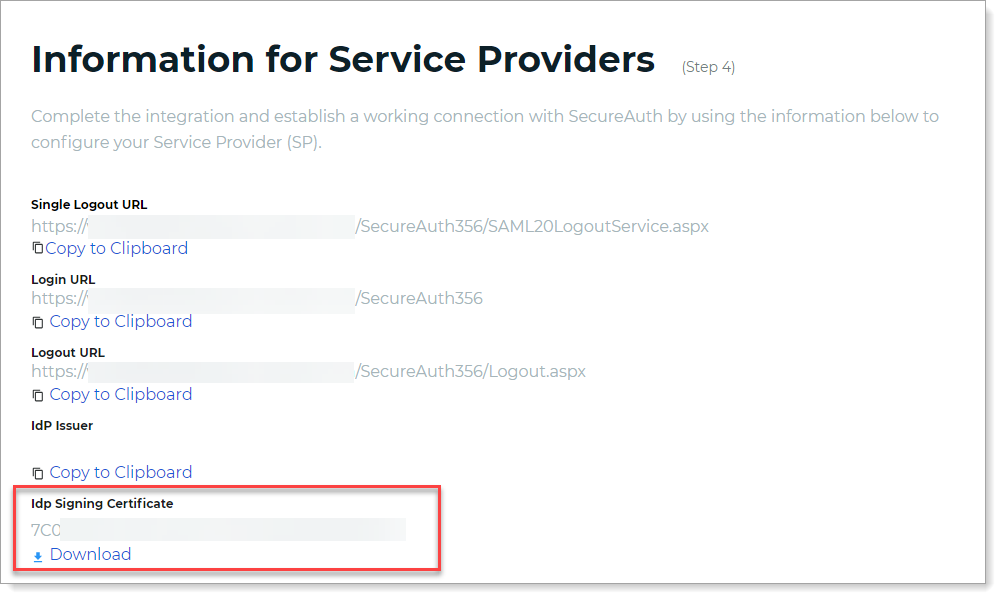The width and height of the screenshot is (1001, 599).
Task: Click the copy icon under IdP Issuer
Action: 38,473
